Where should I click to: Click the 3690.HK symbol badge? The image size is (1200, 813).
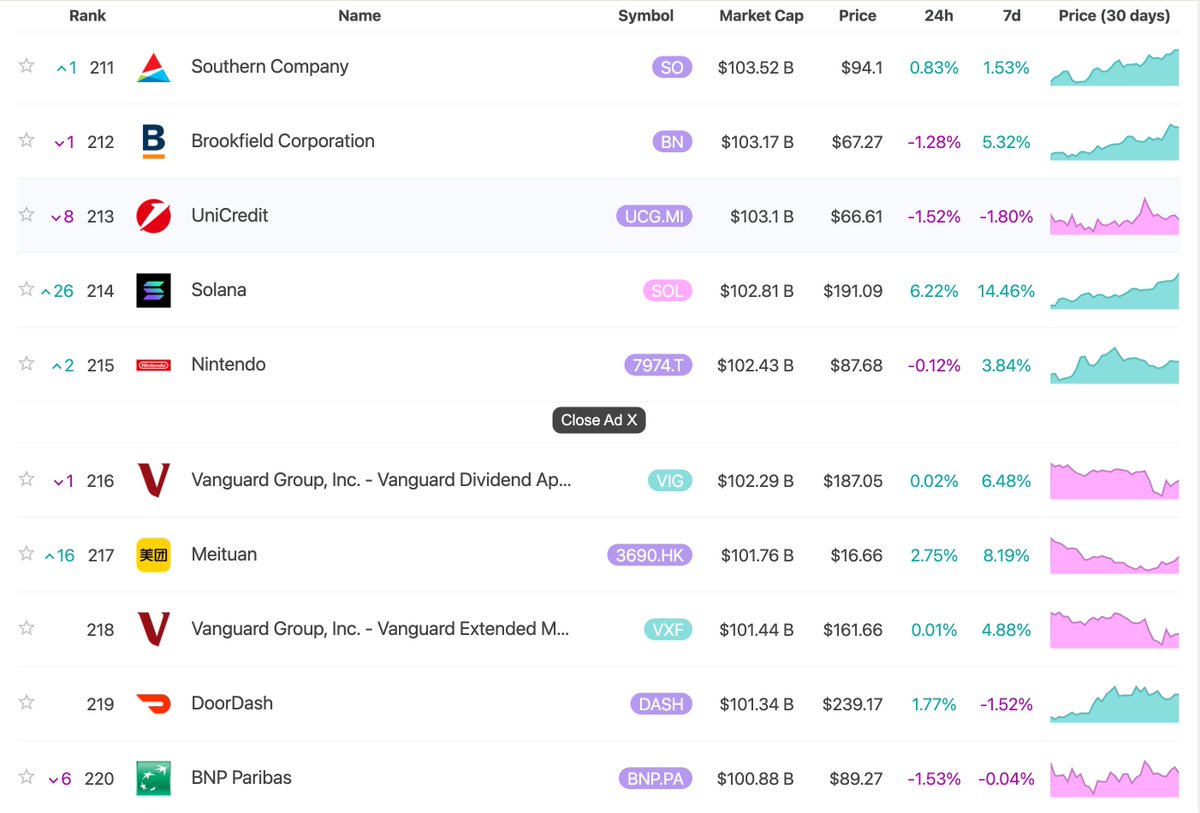(x=650, y=555)
